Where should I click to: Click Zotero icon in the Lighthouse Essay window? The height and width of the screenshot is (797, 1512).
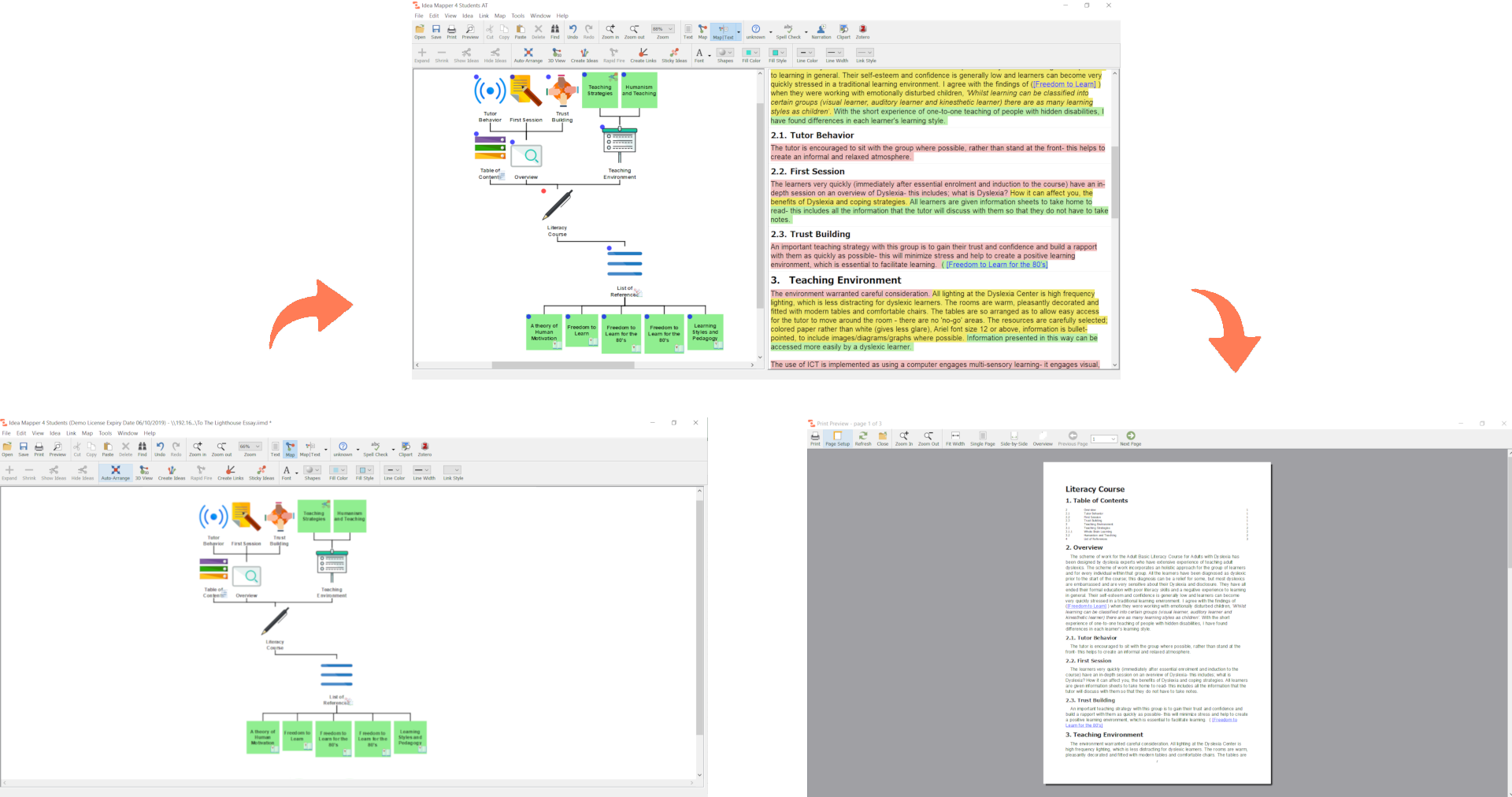tap(424, 449)
